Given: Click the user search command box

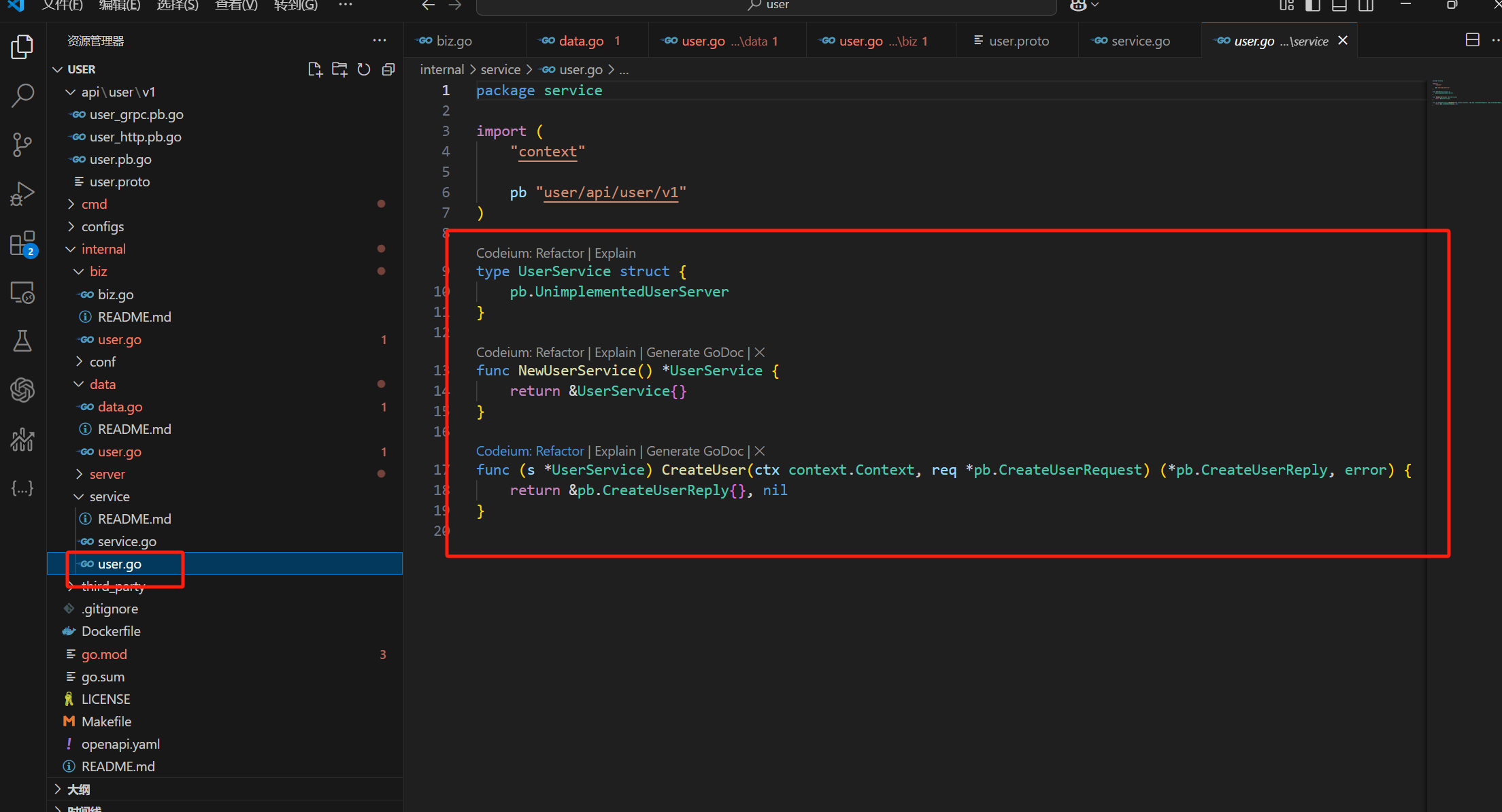Looking at the screenshot, I should [x=767, y=6].
